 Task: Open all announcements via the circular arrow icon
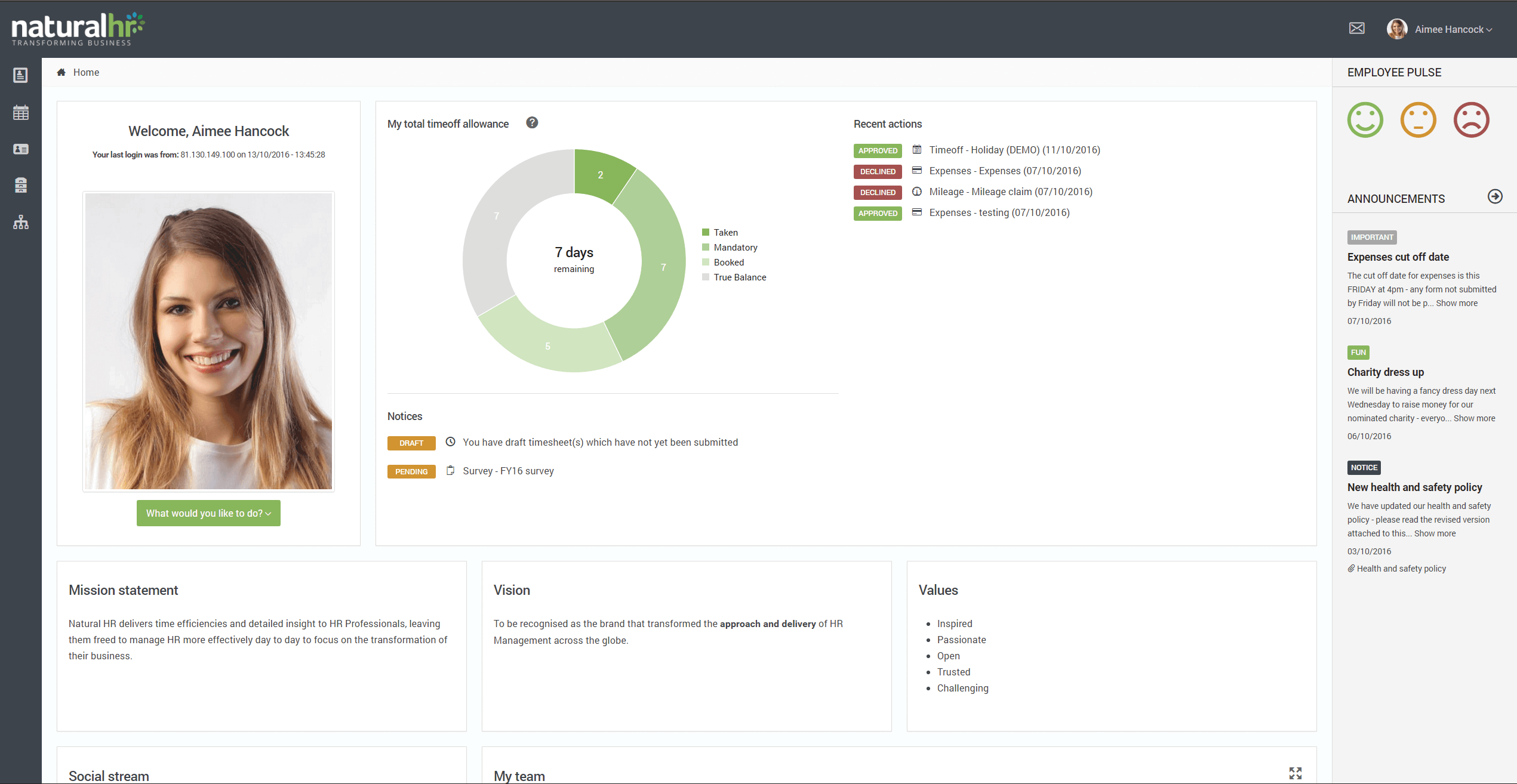pyautogui.click(x=1496, y=196)
